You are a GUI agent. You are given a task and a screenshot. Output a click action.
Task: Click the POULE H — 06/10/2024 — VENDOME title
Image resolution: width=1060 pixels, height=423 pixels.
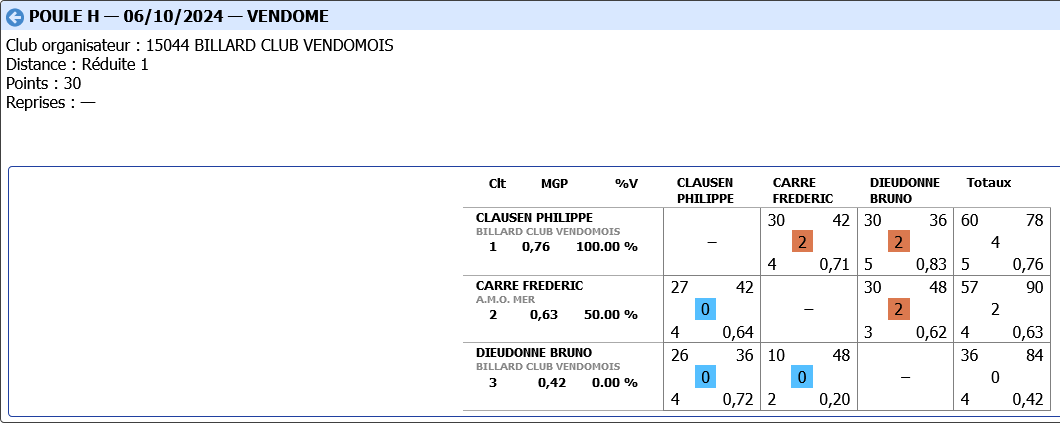pyautogui.click(x=179, y=17)
